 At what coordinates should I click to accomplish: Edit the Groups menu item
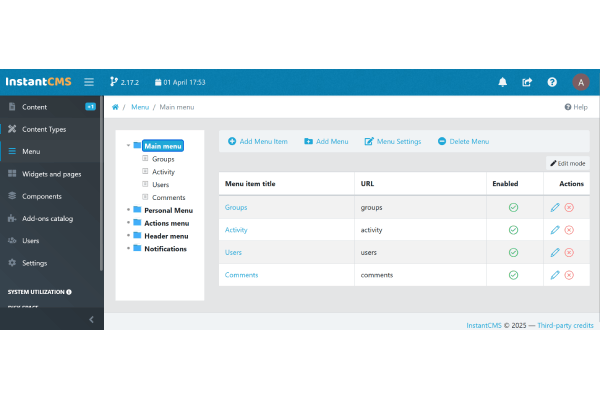[555, 207]
